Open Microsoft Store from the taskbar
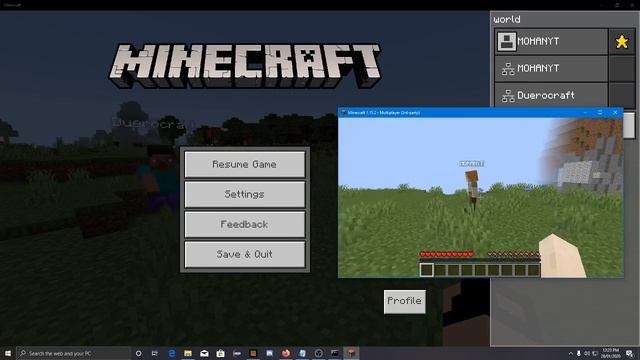 (220, 353)
